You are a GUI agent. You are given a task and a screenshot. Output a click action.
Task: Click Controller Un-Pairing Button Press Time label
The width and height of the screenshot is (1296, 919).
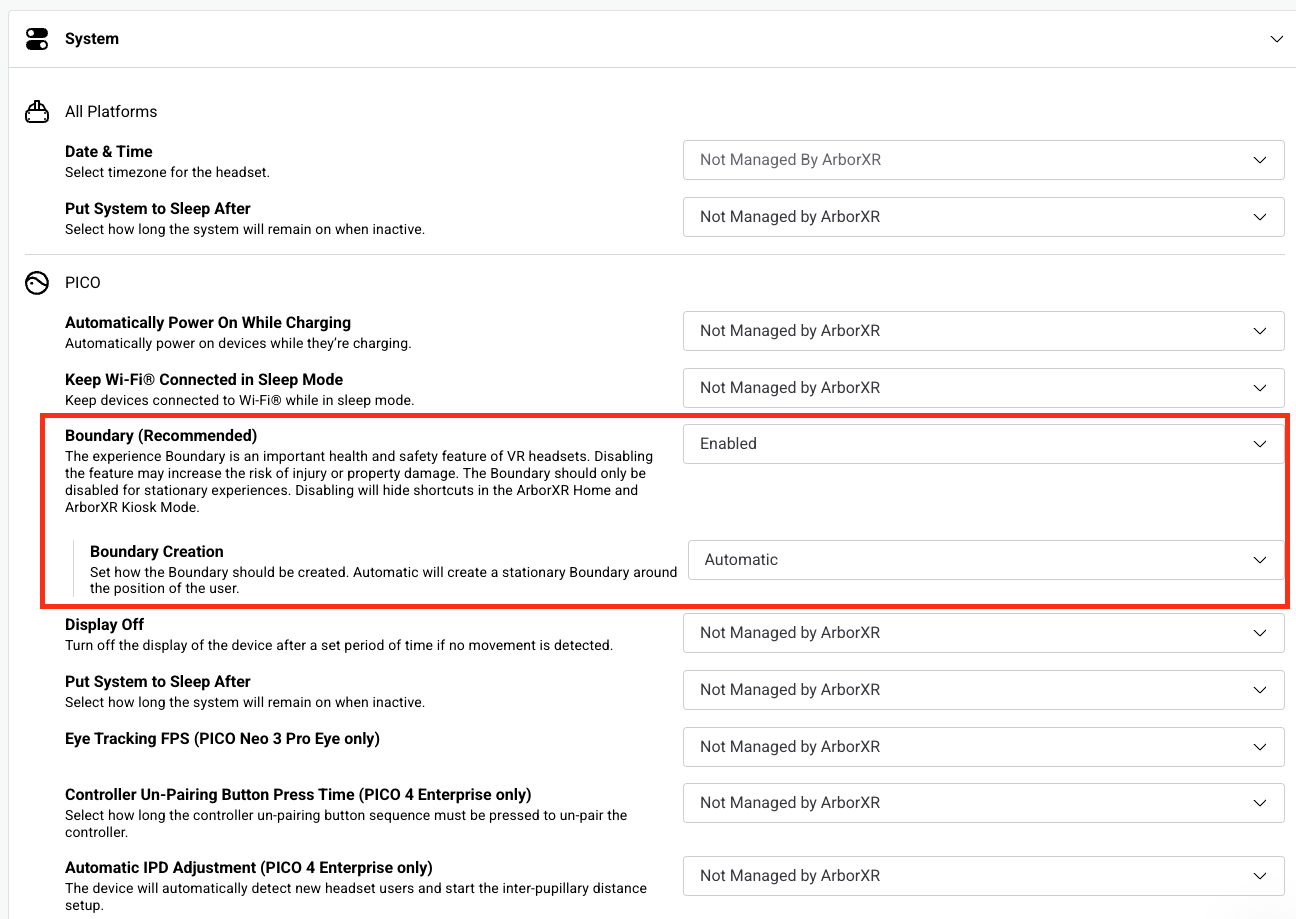click(x=298, y=795)
